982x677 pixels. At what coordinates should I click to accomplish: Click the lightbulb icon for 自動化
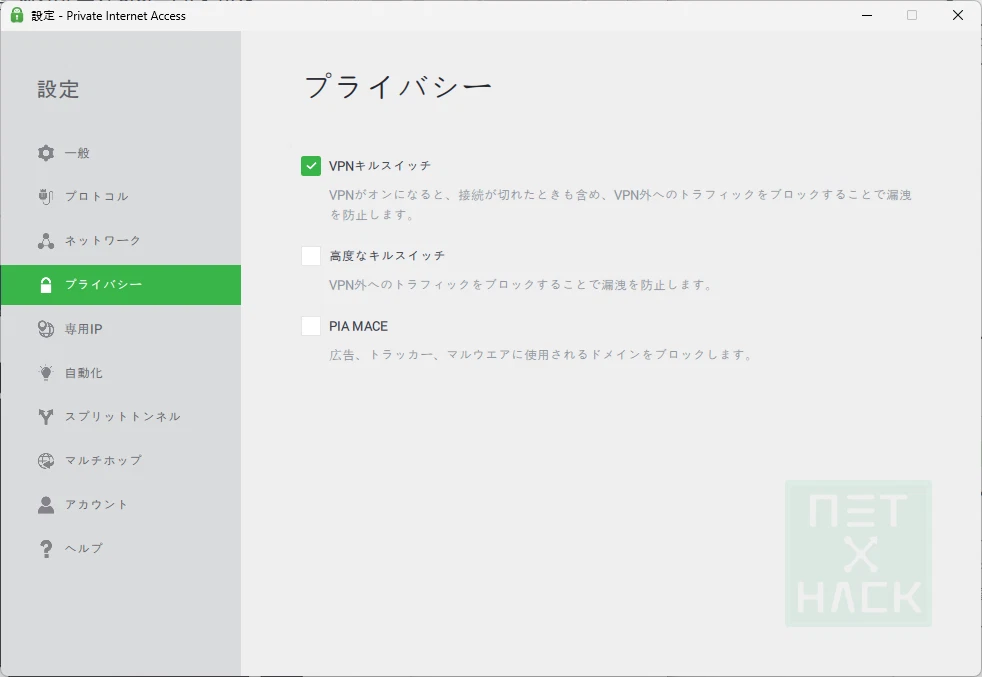(x=46, y=373)
